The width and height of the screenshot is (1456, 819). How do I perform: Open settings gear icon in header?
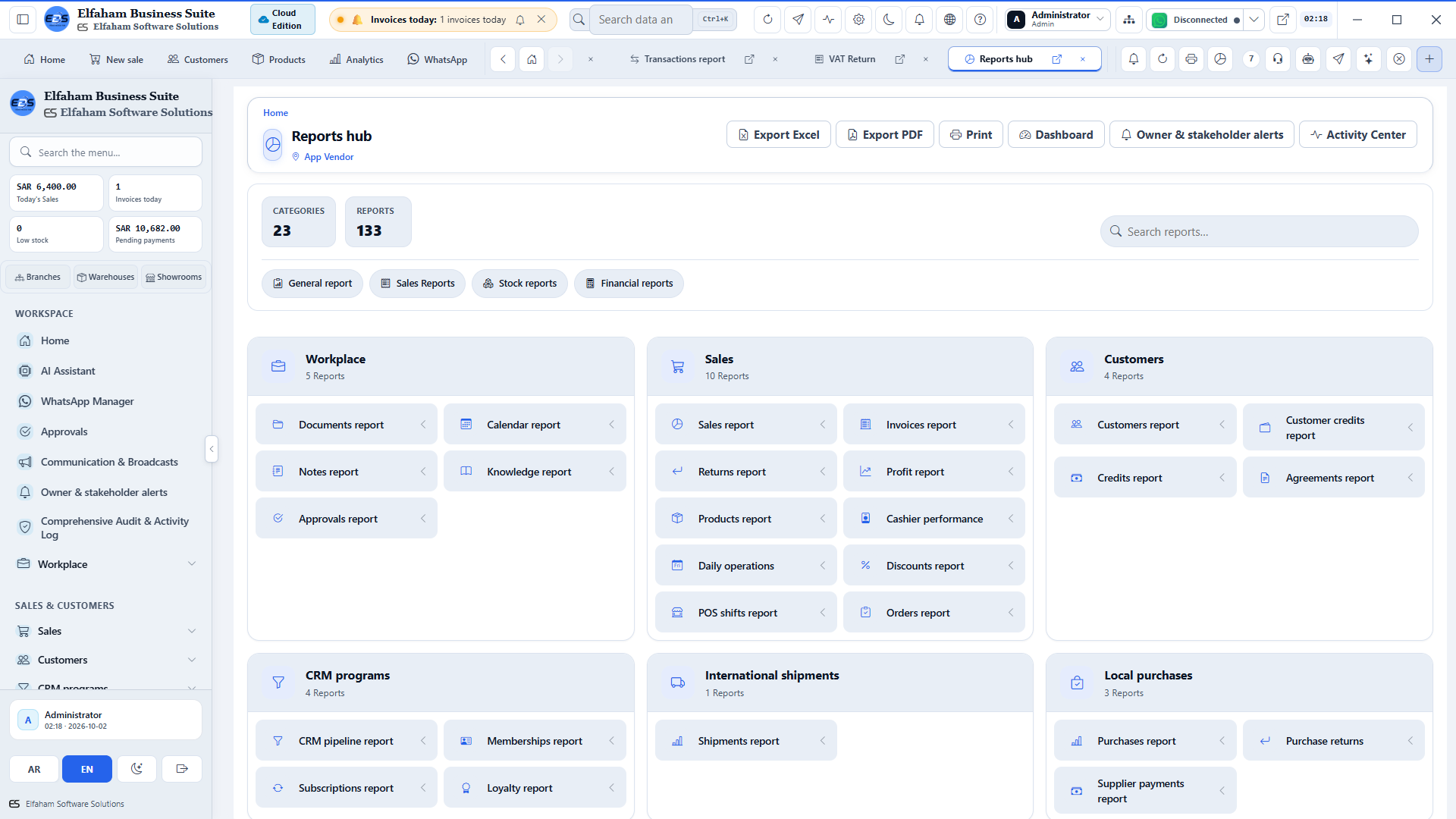(858, 20)
